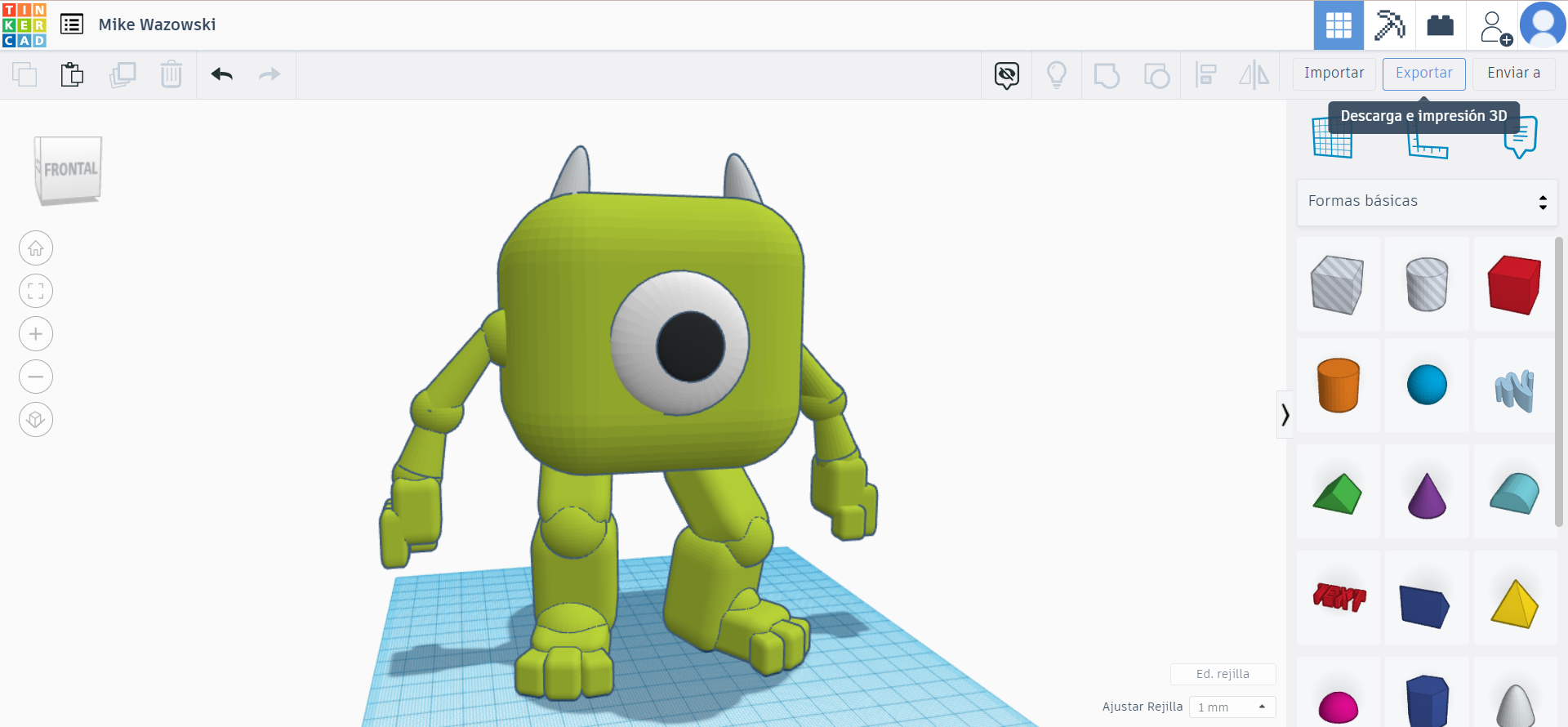
Task: Switch to Blocks pickaxe mode
Action: (1389, 25)
